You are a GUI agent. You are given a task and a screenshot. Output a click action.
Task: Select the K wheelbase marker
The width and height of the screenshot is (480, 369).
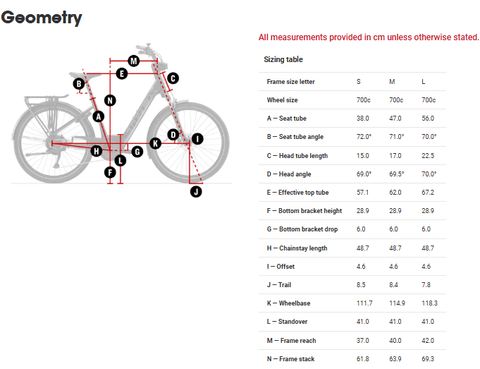(x=155, y=143)
